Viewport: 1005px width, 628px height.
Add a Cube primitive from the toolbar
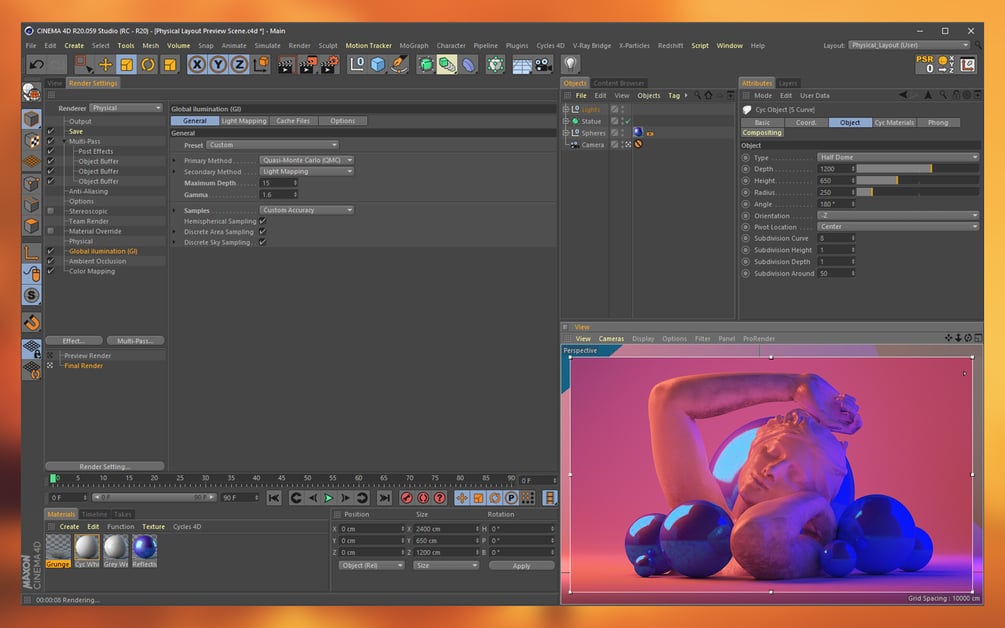coord(378,64)
